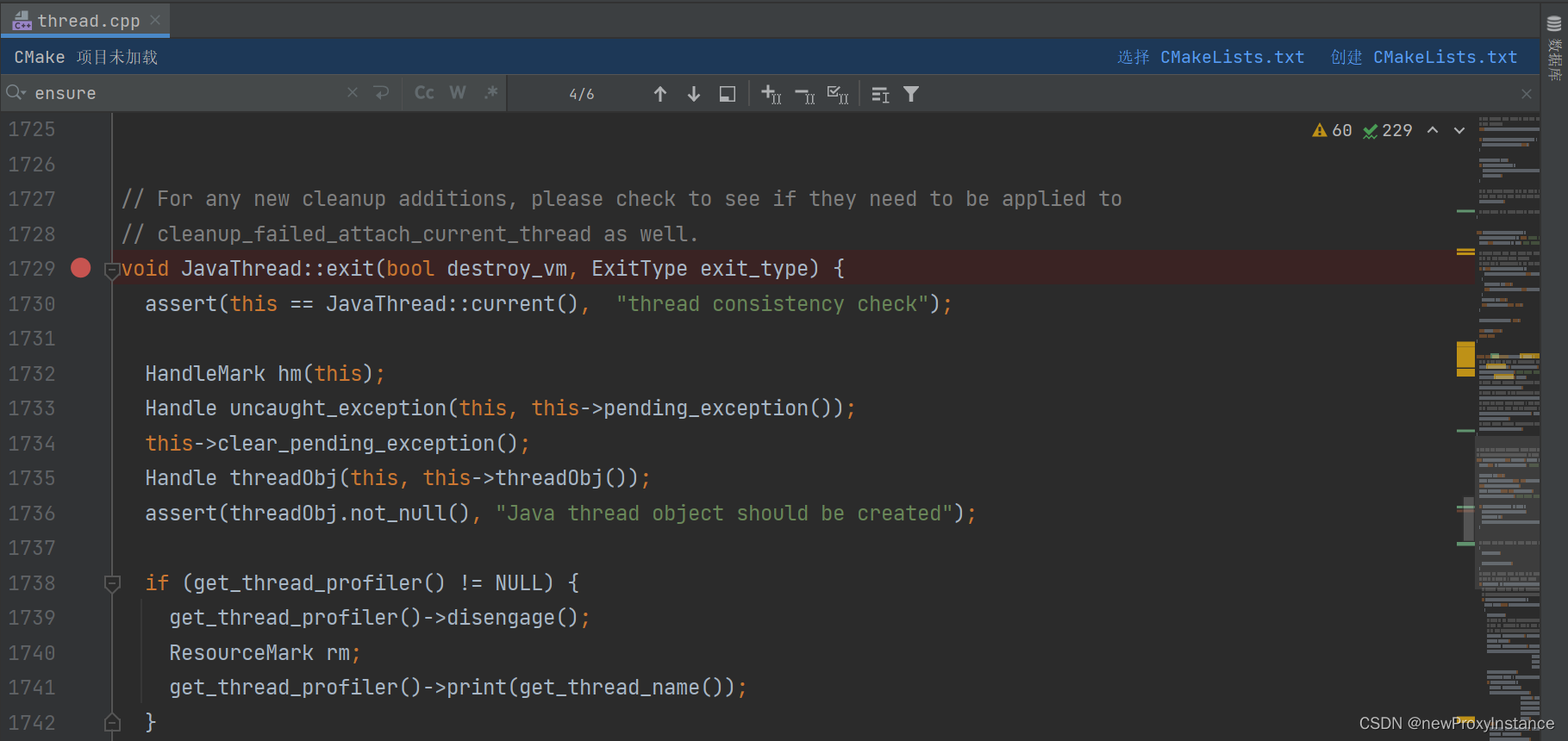Add selection for next occurrence

click(x=772, y=94)
